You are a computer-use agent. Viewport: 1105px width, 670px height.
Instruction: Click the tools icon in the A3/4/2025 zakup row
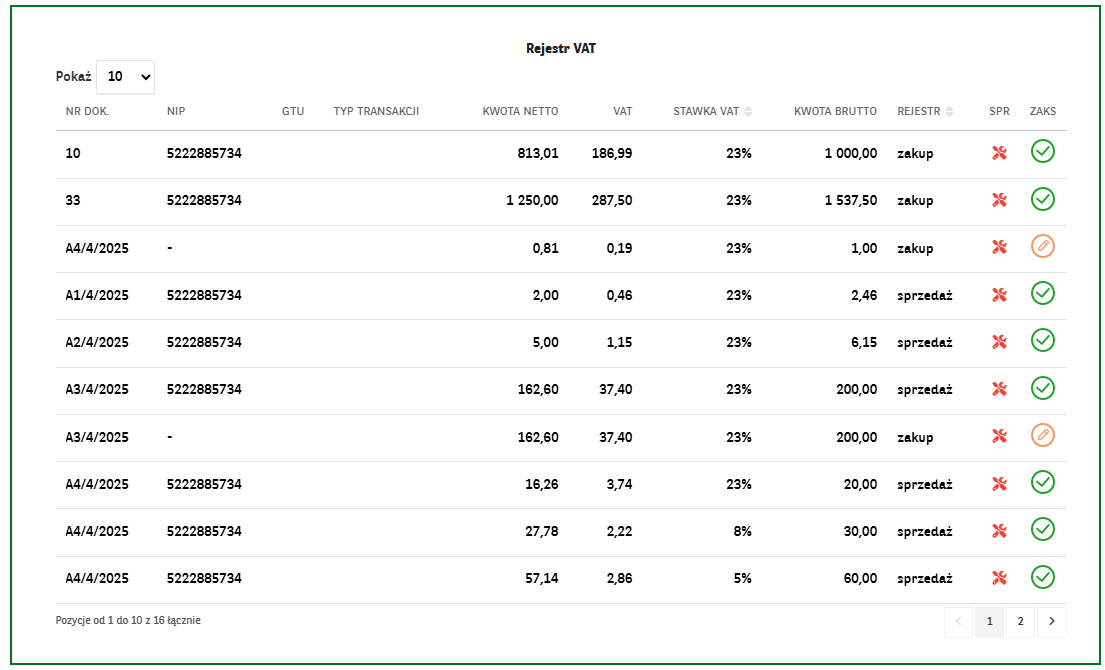coord(999,436)
